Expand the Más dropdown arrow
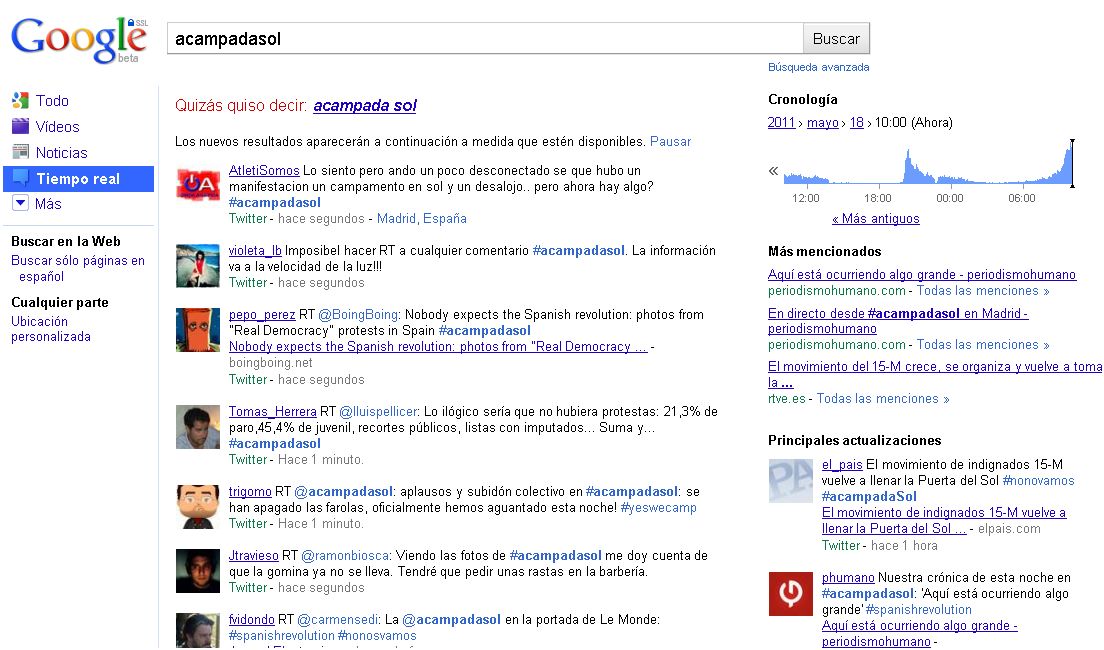1104x650 pixels. point(20,204)
